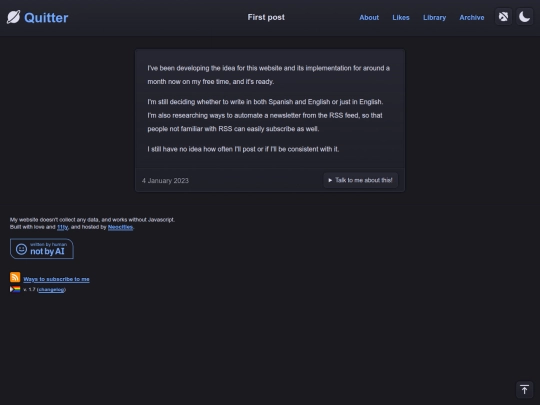Click the line 'My website doesn't collect any data'
This screenshot has height=405, width=540.
92,220
